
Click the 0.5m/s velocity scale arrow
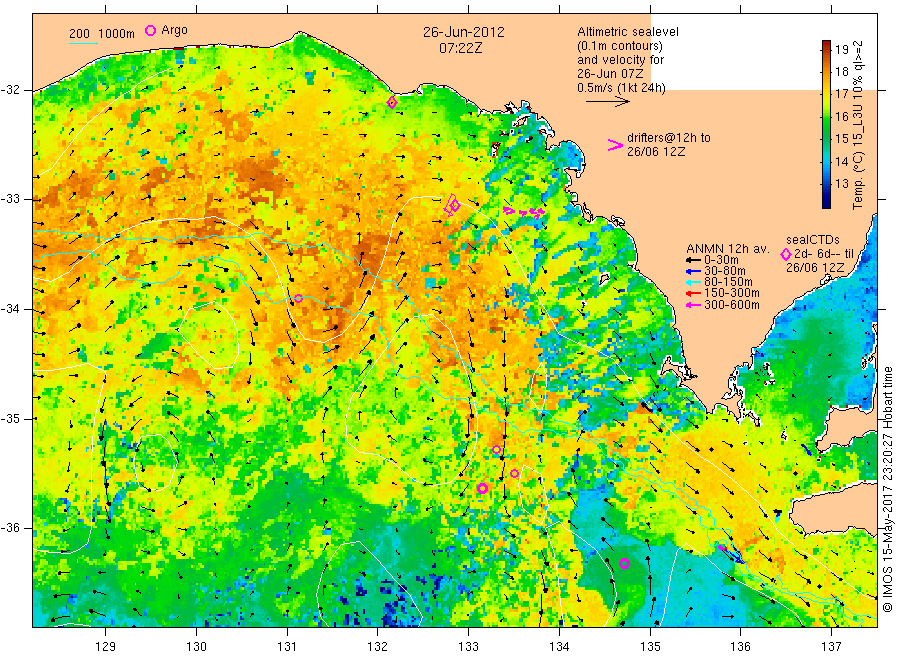coord(608,102)
